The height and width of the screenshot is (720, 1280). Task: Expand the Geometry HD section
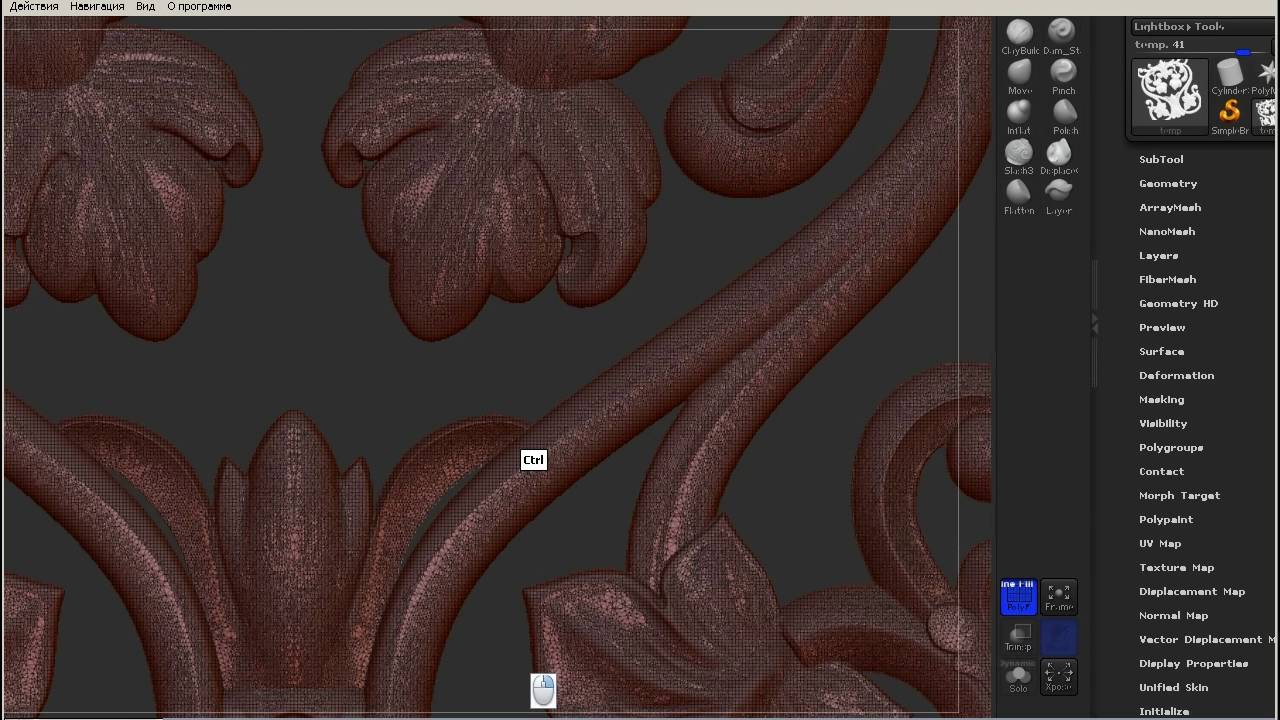tap(1178, 304)
